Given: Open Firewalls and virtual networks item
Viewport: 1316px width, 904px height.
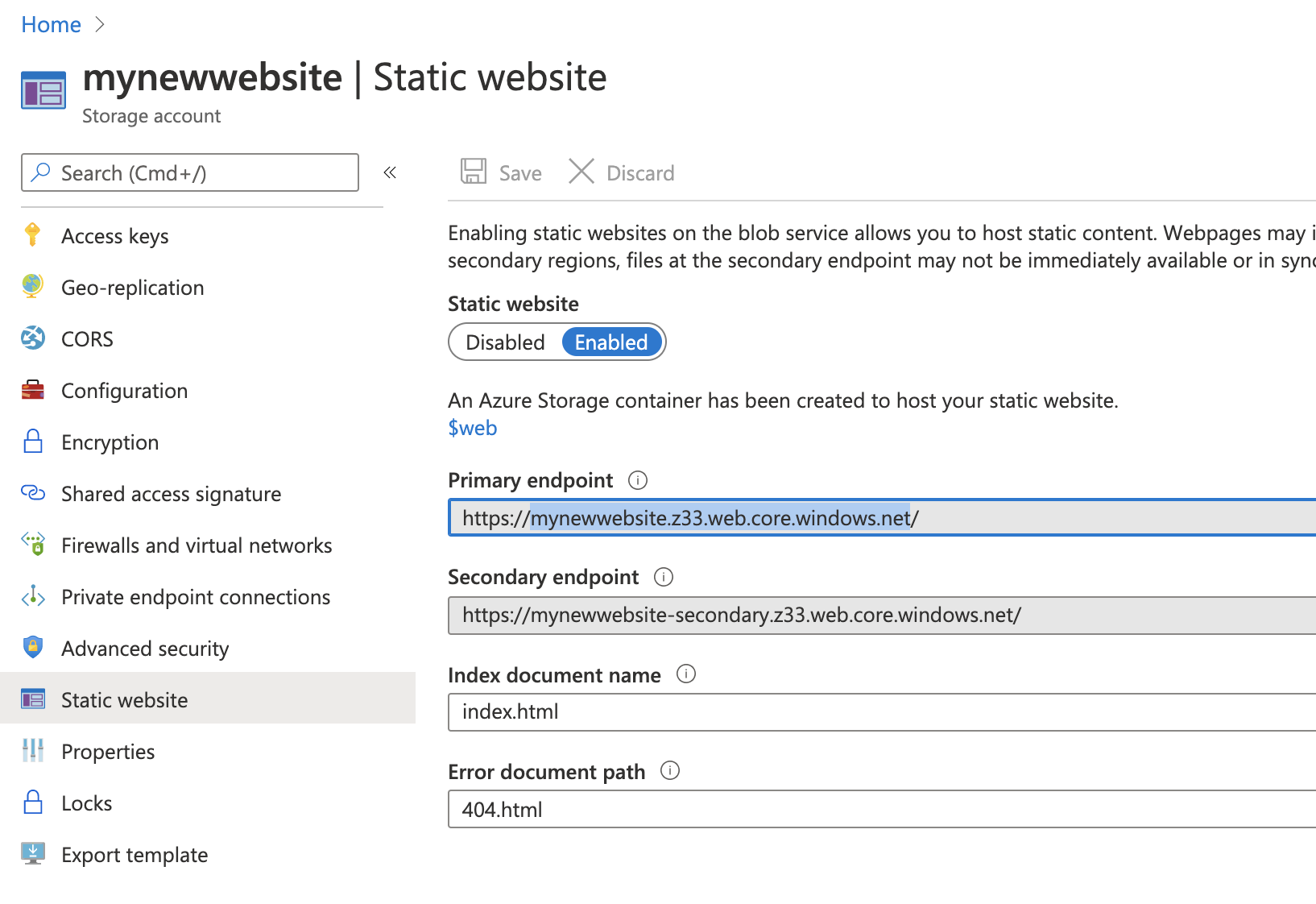Looking at the screenshot, I should pos(208,545).
